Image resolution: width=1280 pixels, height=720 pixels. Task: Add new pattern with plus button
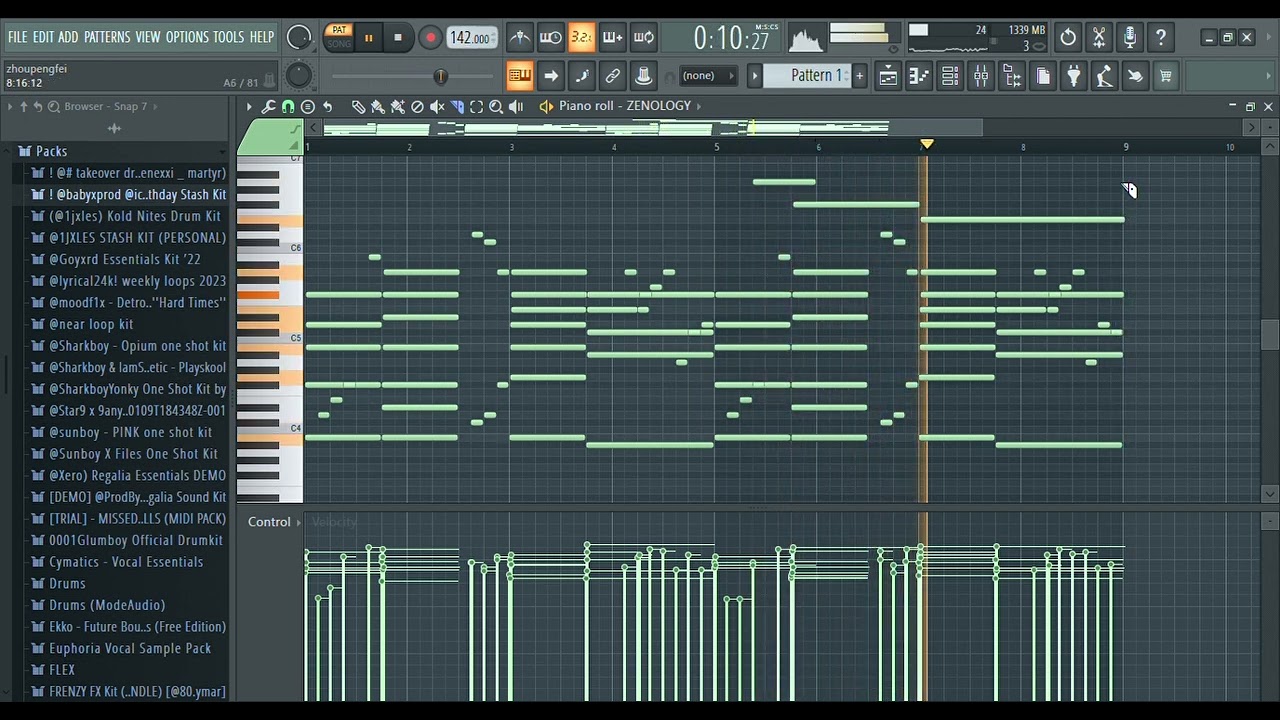coord(859,76)
